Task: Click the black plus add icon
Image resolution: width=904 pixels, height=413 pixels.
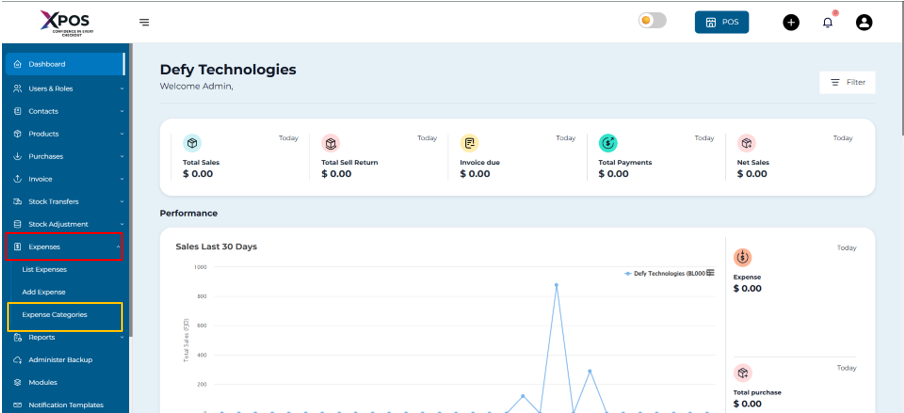Action: (791, 22)
